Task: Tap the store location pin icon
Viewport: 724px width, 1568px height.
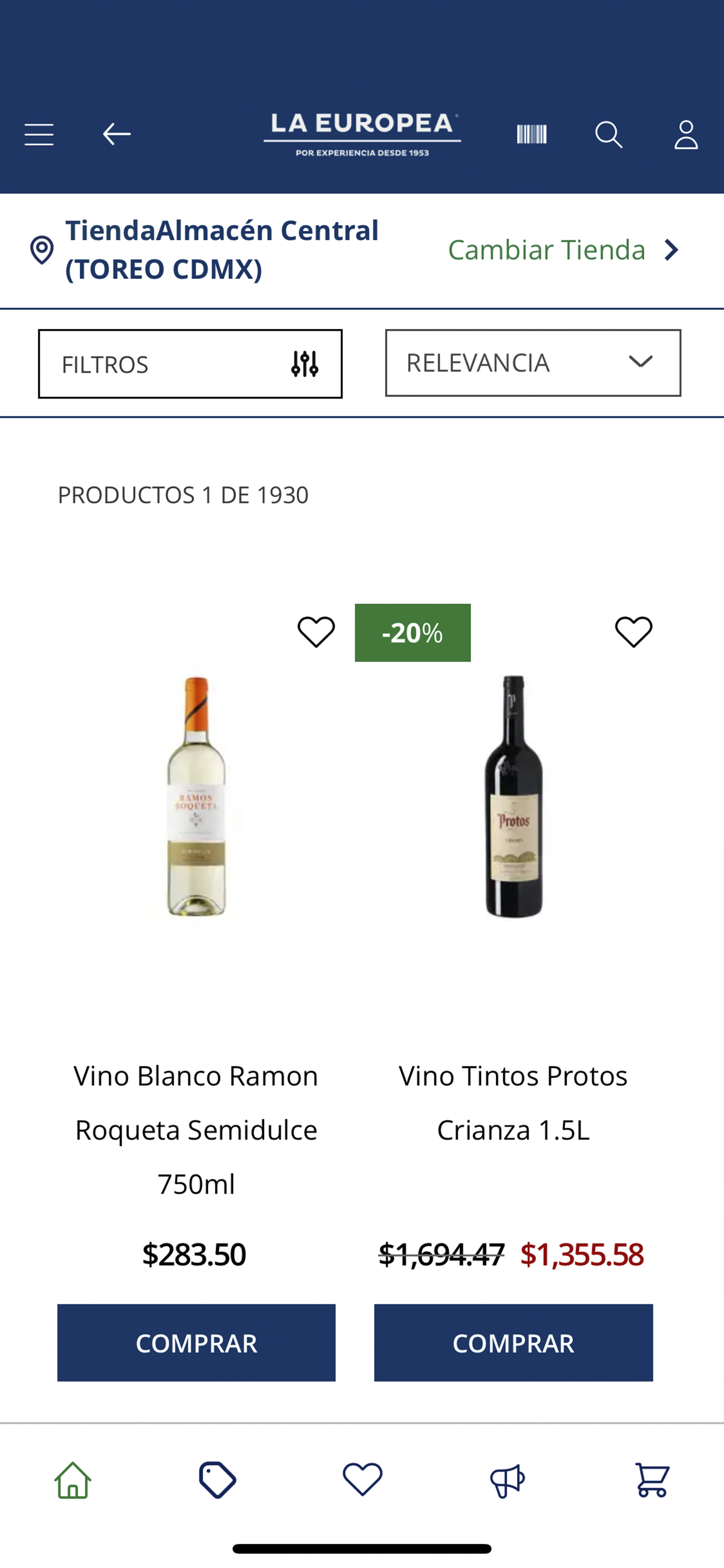Action: (42, 250)
